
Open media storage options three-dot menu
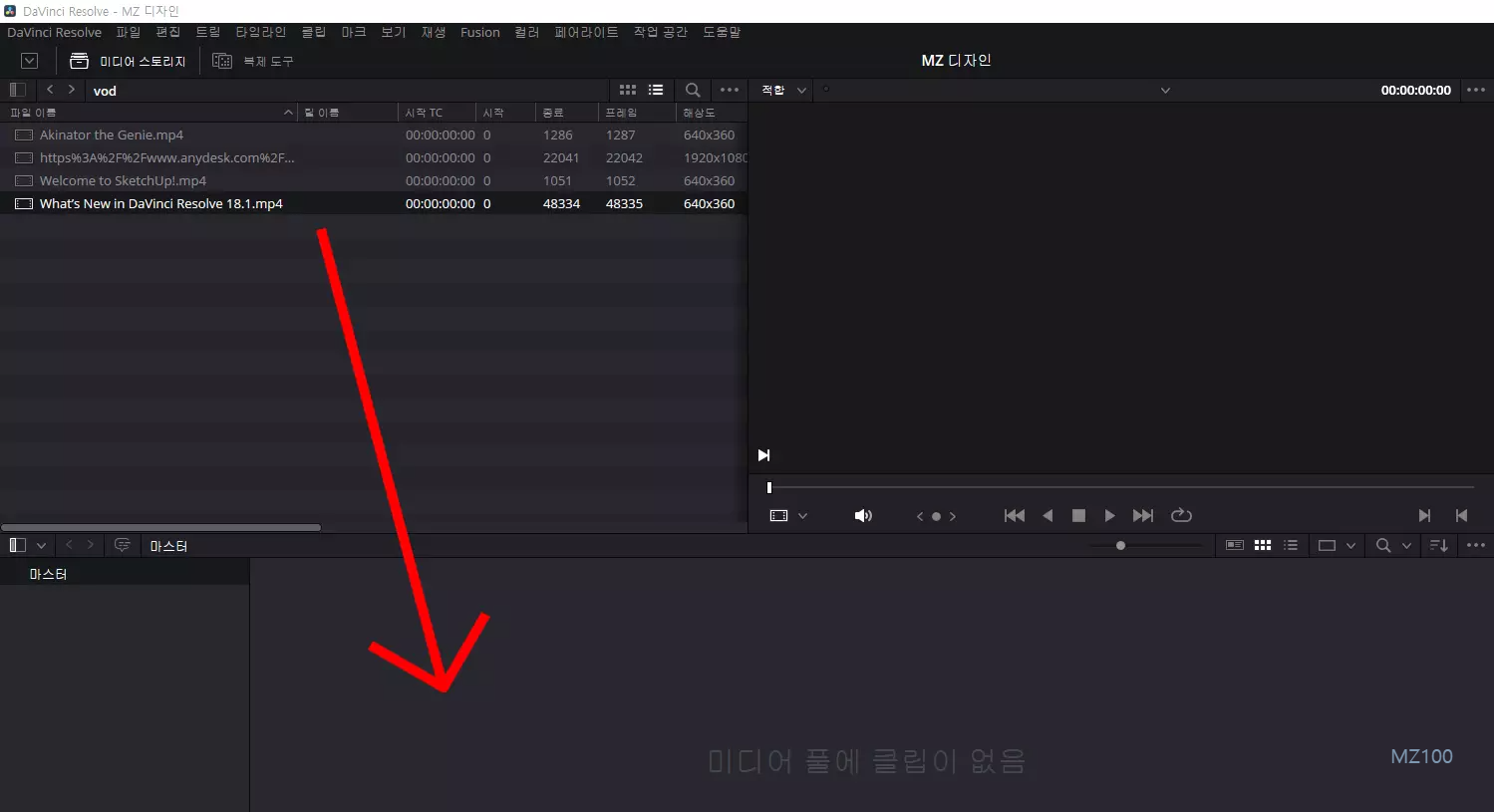[x=730, y=90]
